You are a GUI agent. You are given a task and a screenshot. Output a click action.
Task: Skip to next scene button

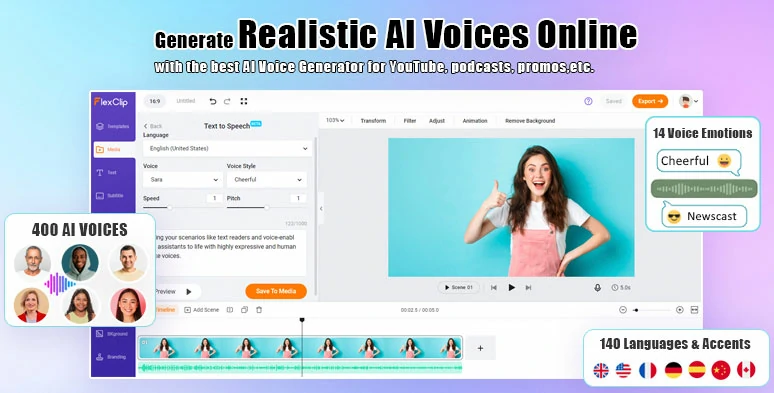click(528, 287)
